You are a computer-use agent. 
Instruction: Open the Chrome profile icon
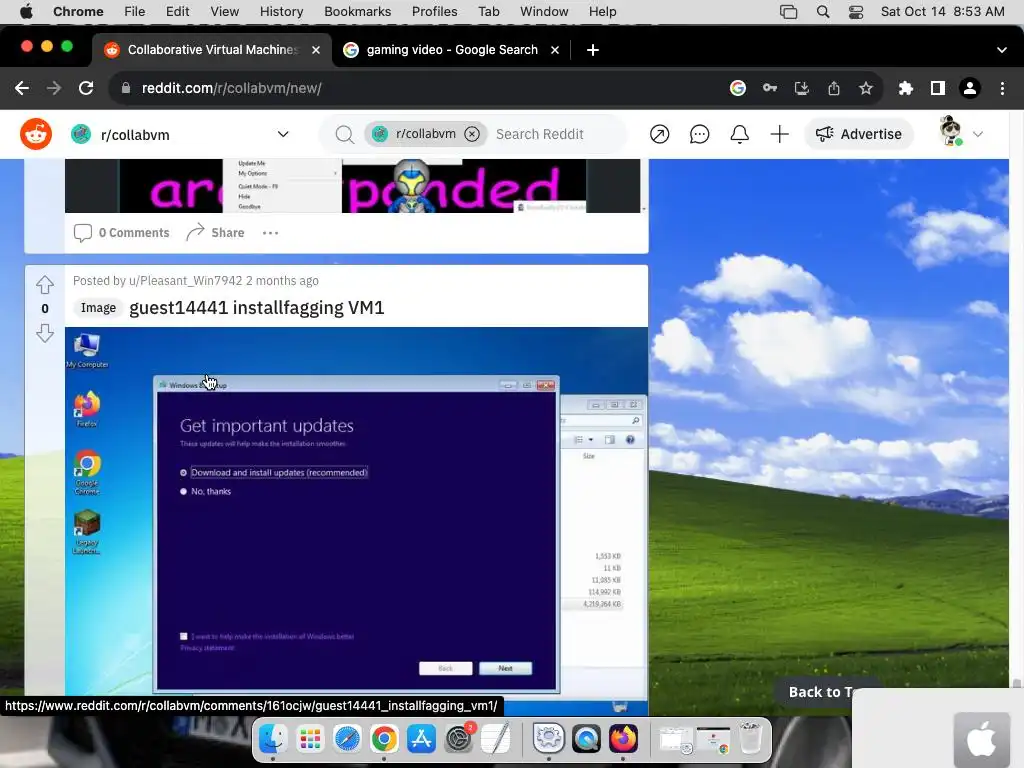tap(970, 88)
